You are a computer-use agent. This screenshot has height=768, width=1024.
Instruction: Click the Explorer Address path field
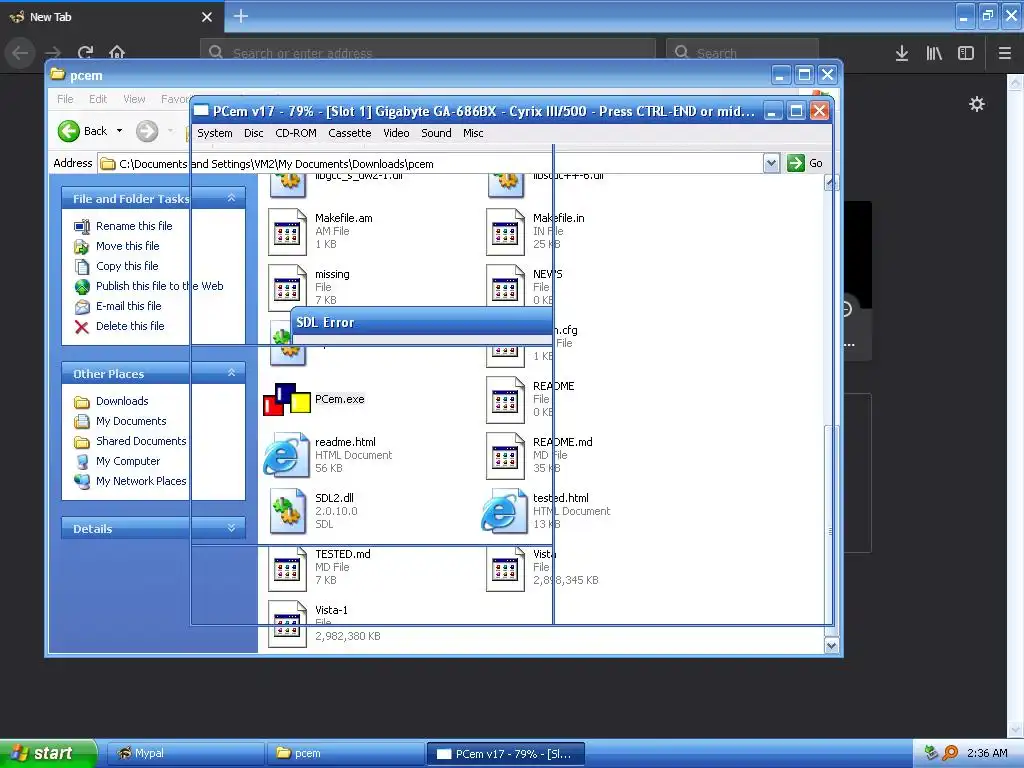coord(430,163)
